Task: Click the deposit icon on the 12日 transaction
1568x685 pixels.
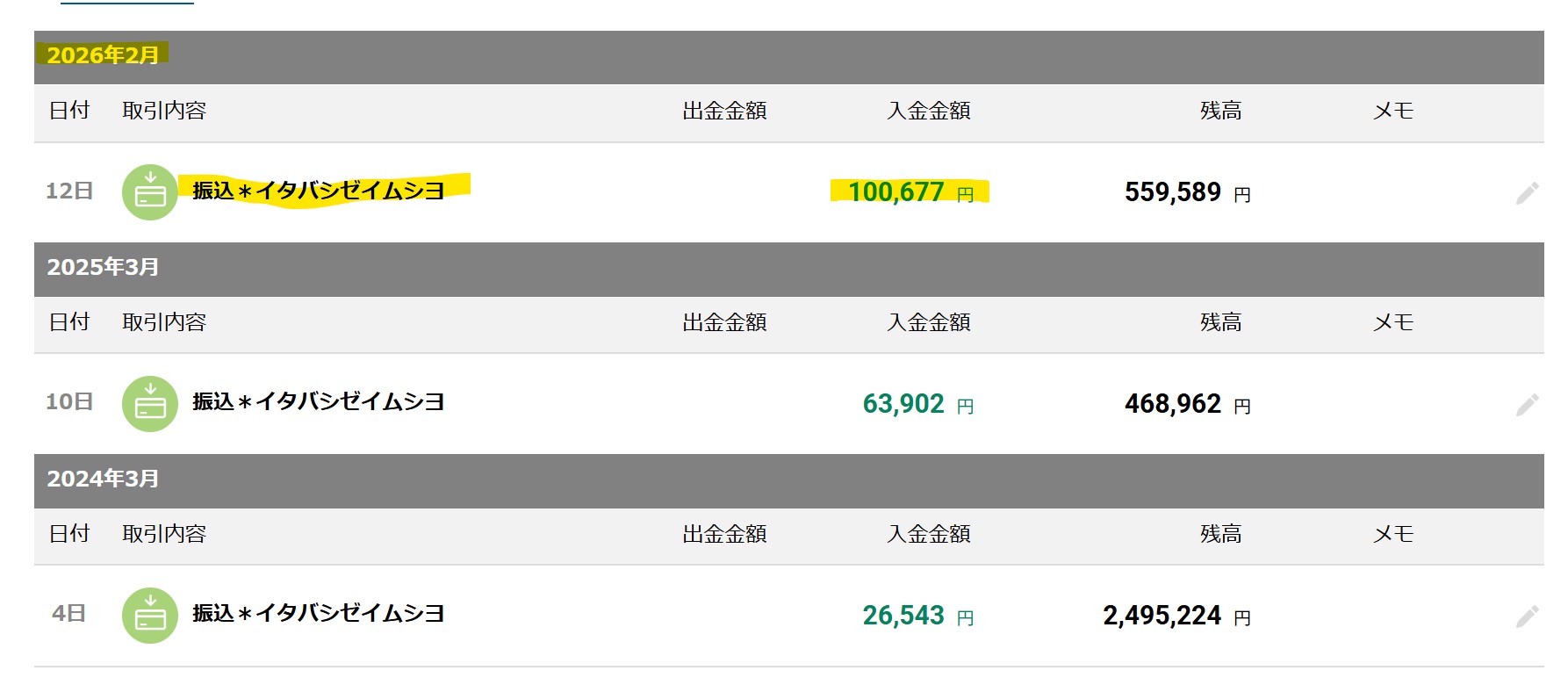Action: tap(150, 192)
